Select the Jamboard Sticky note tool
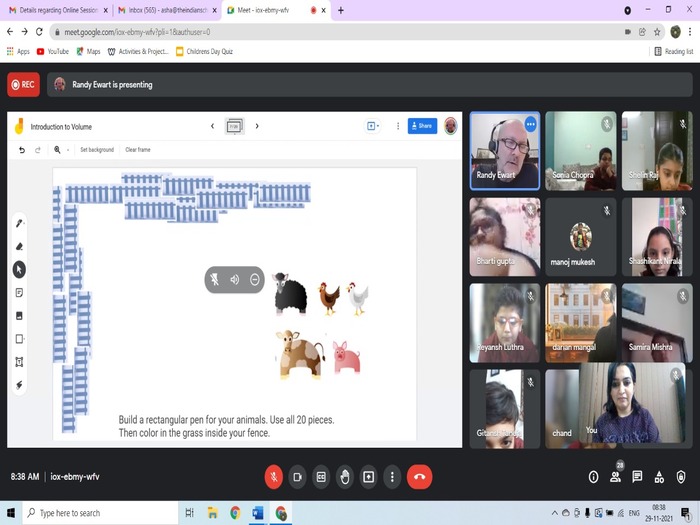The width and height of the screenshot is (700, 525). pos(19,292)
